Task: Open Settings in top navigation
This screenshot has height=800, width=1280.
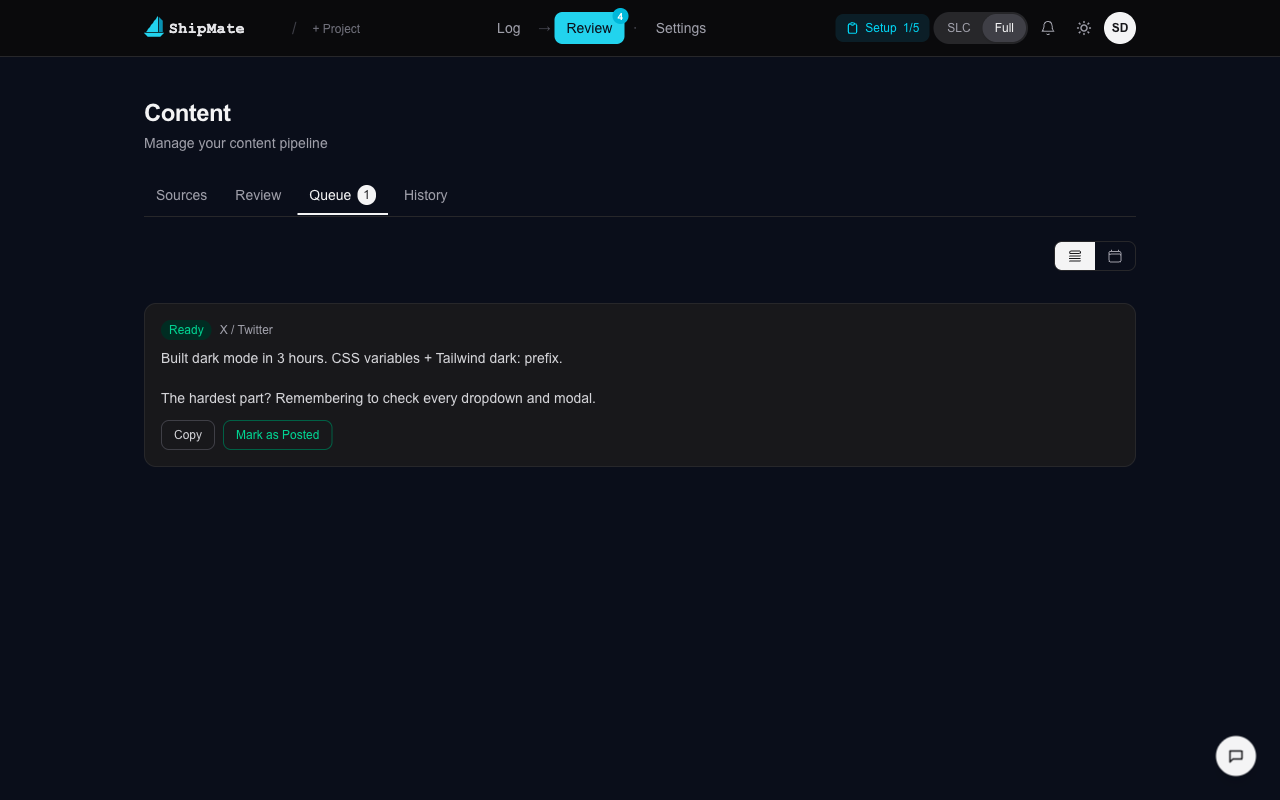Action: (681, 28)
